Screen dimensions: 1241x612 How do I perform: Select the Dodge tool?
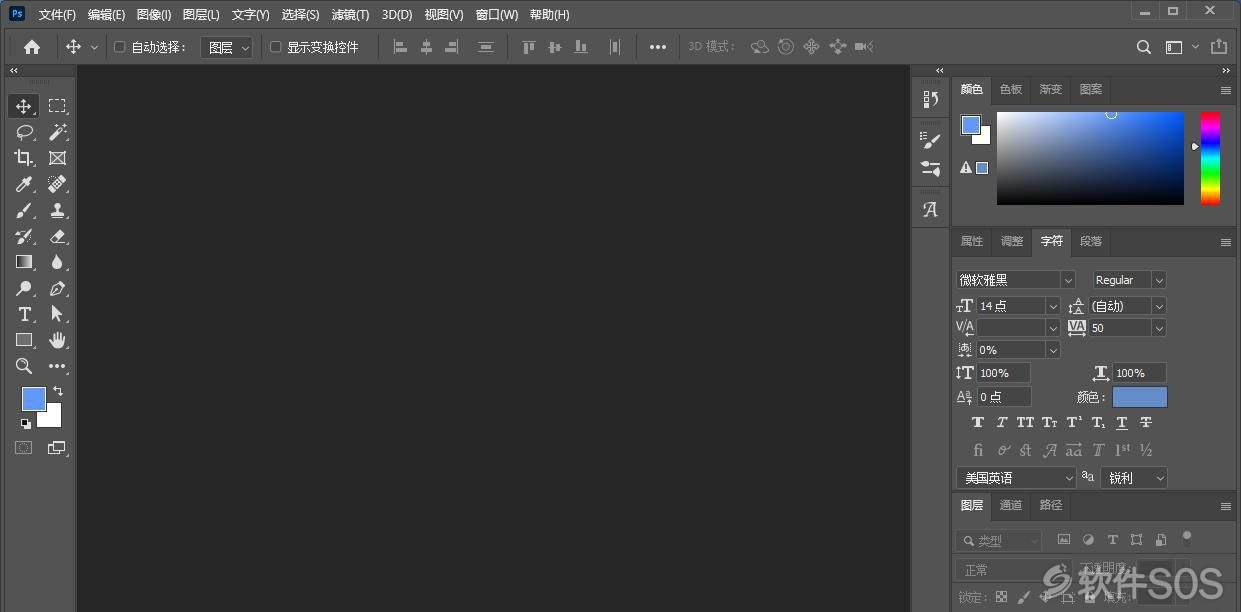point(24,288)
